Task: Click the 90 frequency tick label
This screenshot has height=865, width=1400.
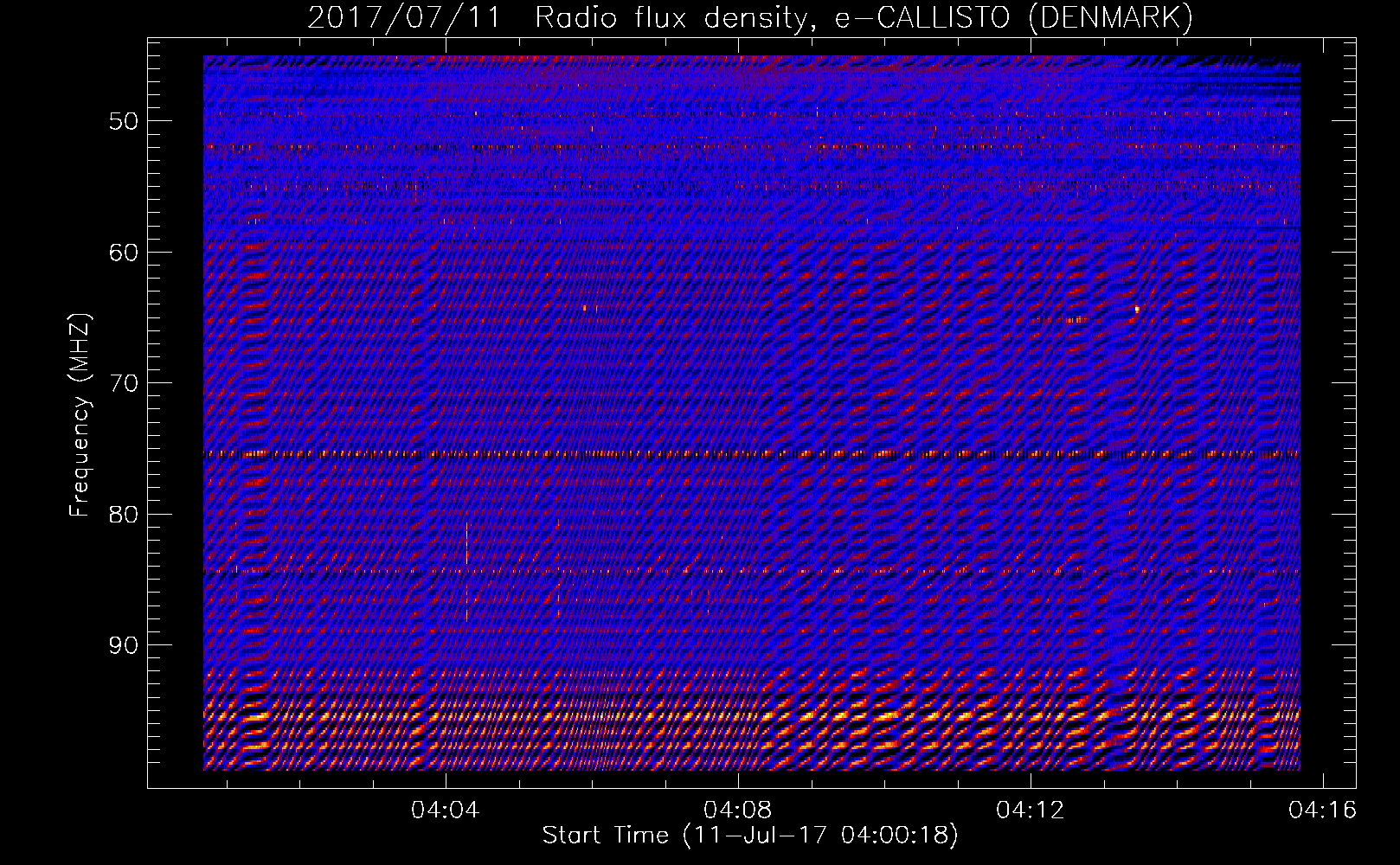Action: [124, 645]
